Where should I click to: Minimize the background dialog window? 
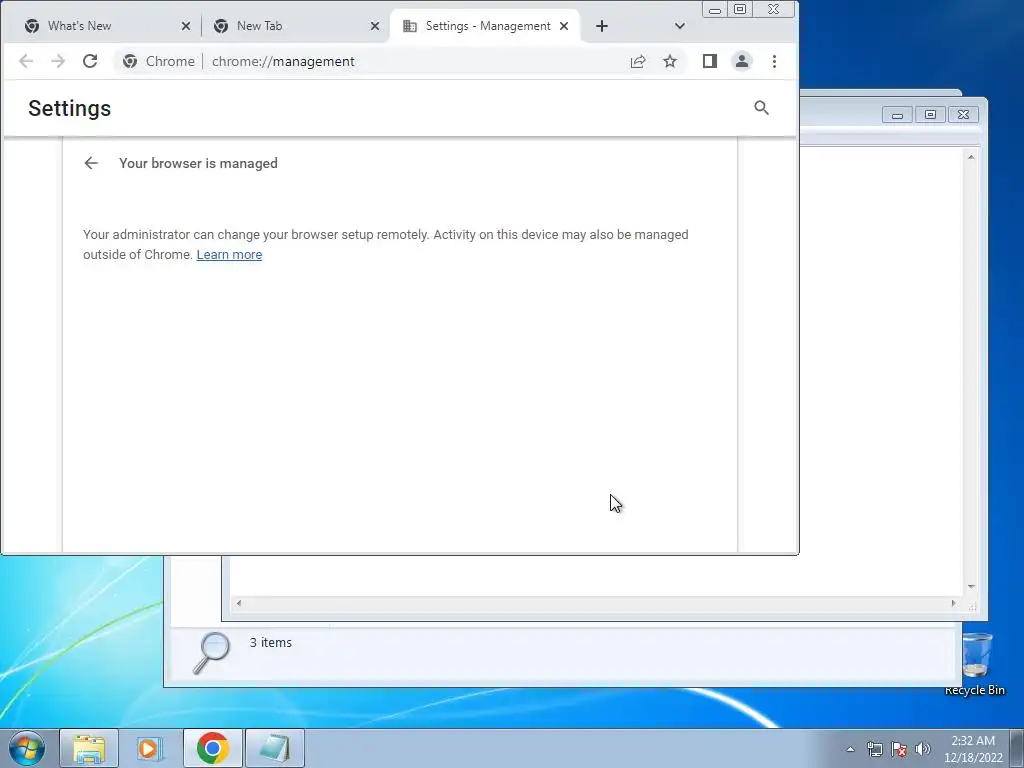[x=897, y=115]
